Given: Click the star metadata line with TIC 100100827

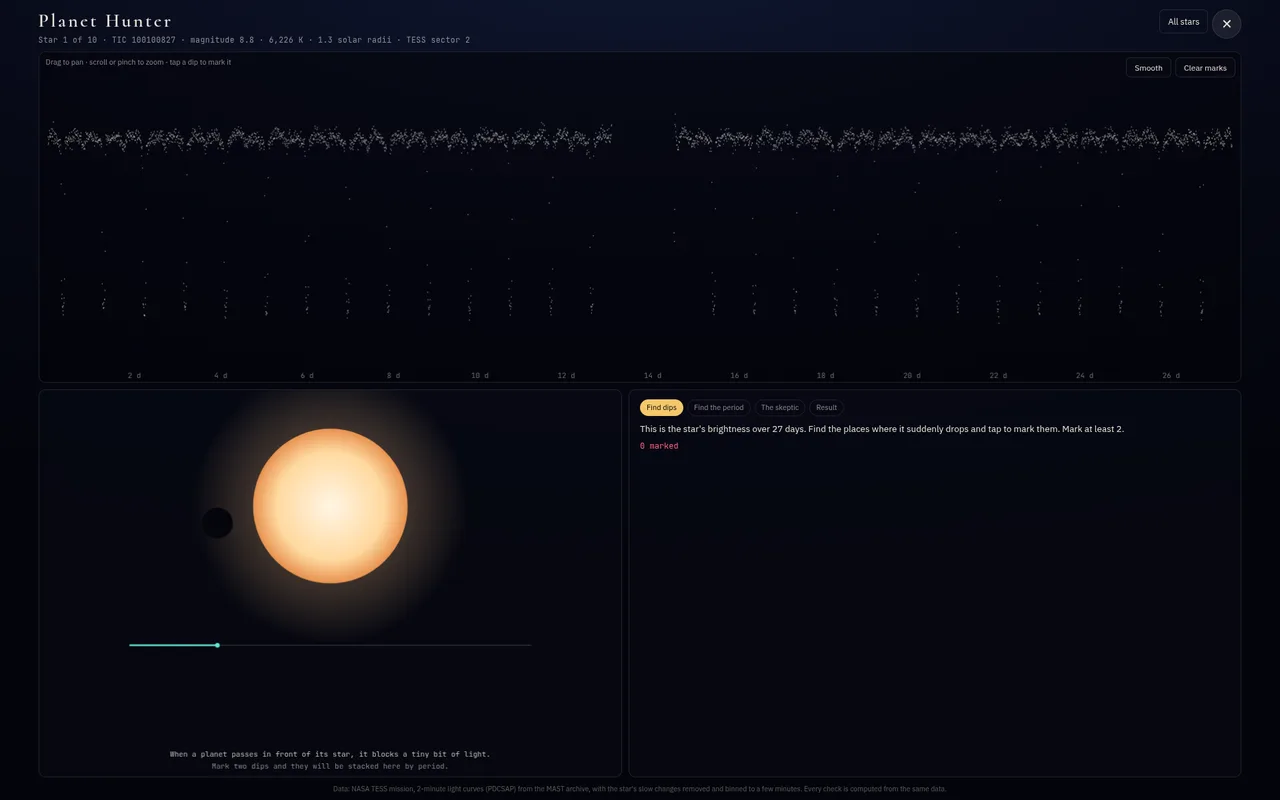Looking at the screenshot, I should click(x=254, y=40).
